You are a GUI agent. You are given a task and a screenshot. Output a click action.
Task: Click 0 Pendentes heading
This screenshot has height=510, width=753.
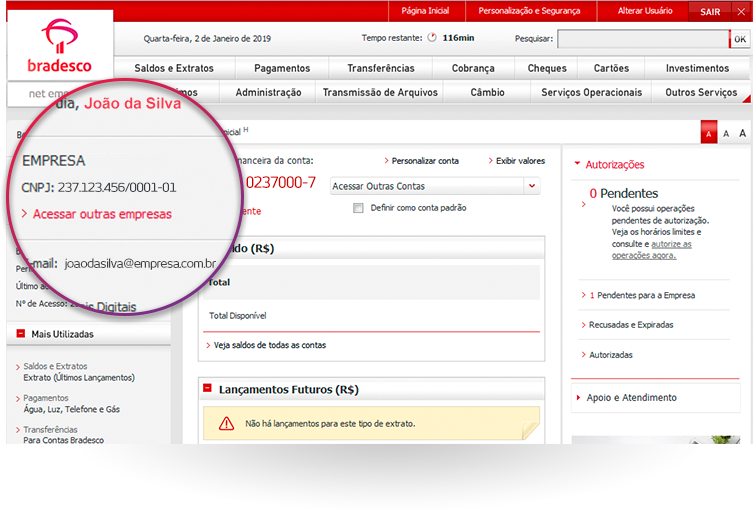624,194
